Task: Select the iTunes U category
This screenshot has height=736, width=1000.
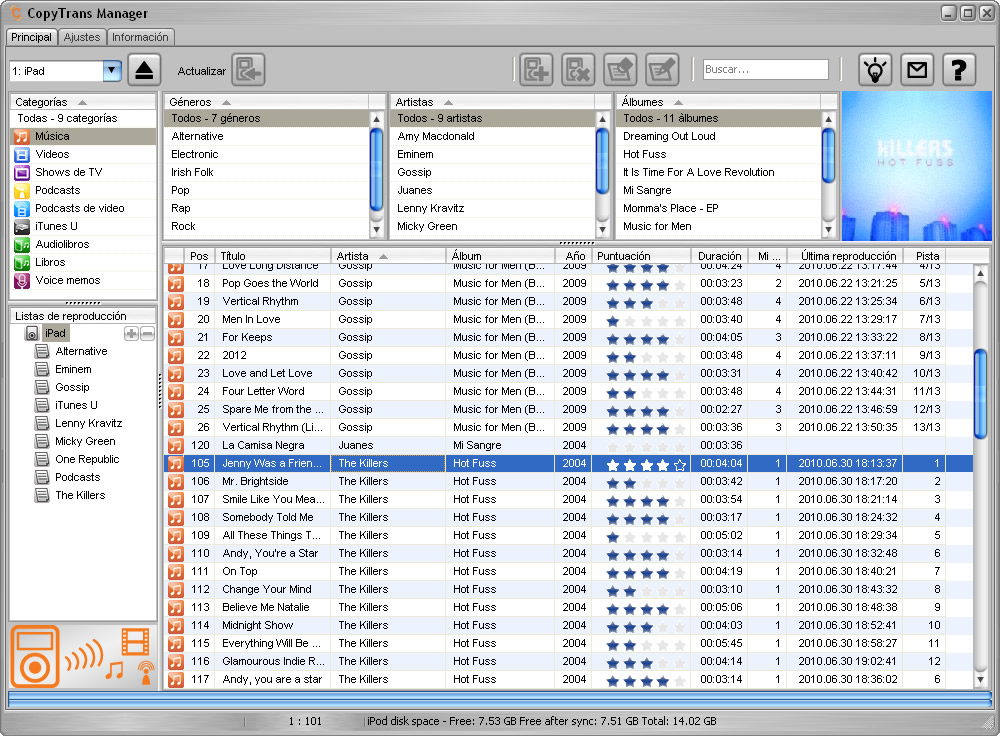Action: coord(83,226)
